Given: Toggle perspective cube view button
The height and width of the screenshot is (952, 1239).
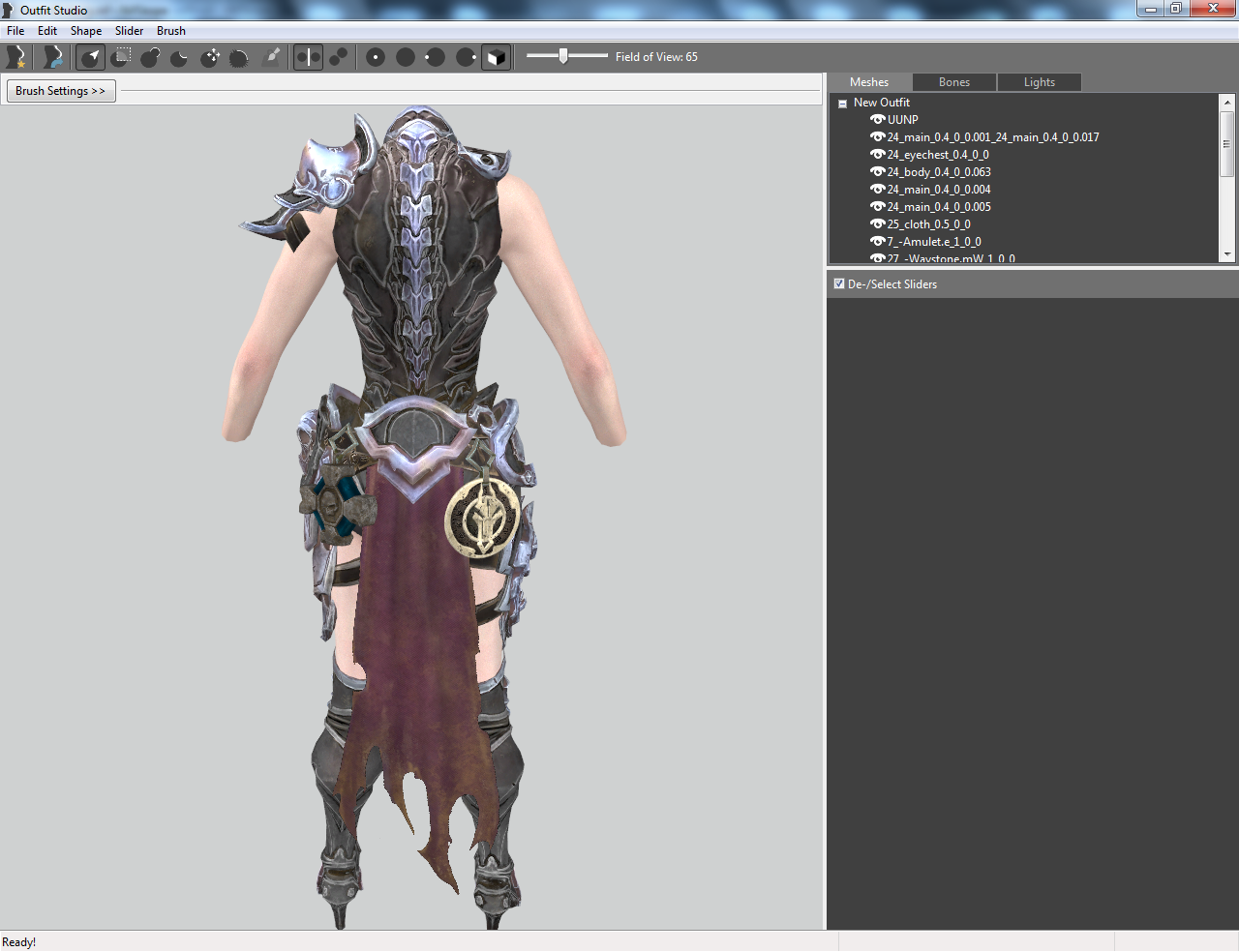Looking at the screenshot, I should click(x=496, y=57).
